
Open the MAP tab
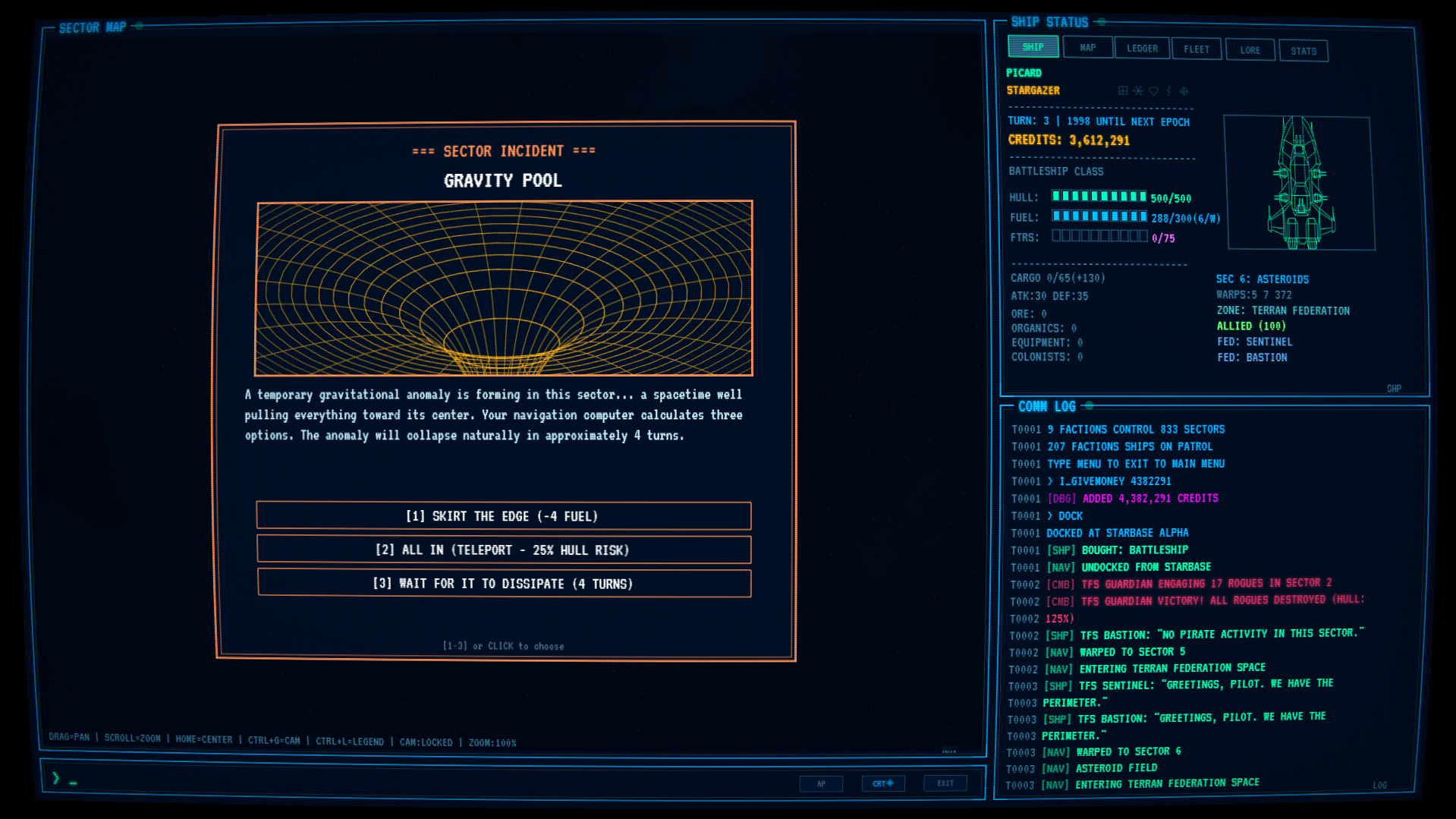pyautogui.click(x=1088, y=48)
